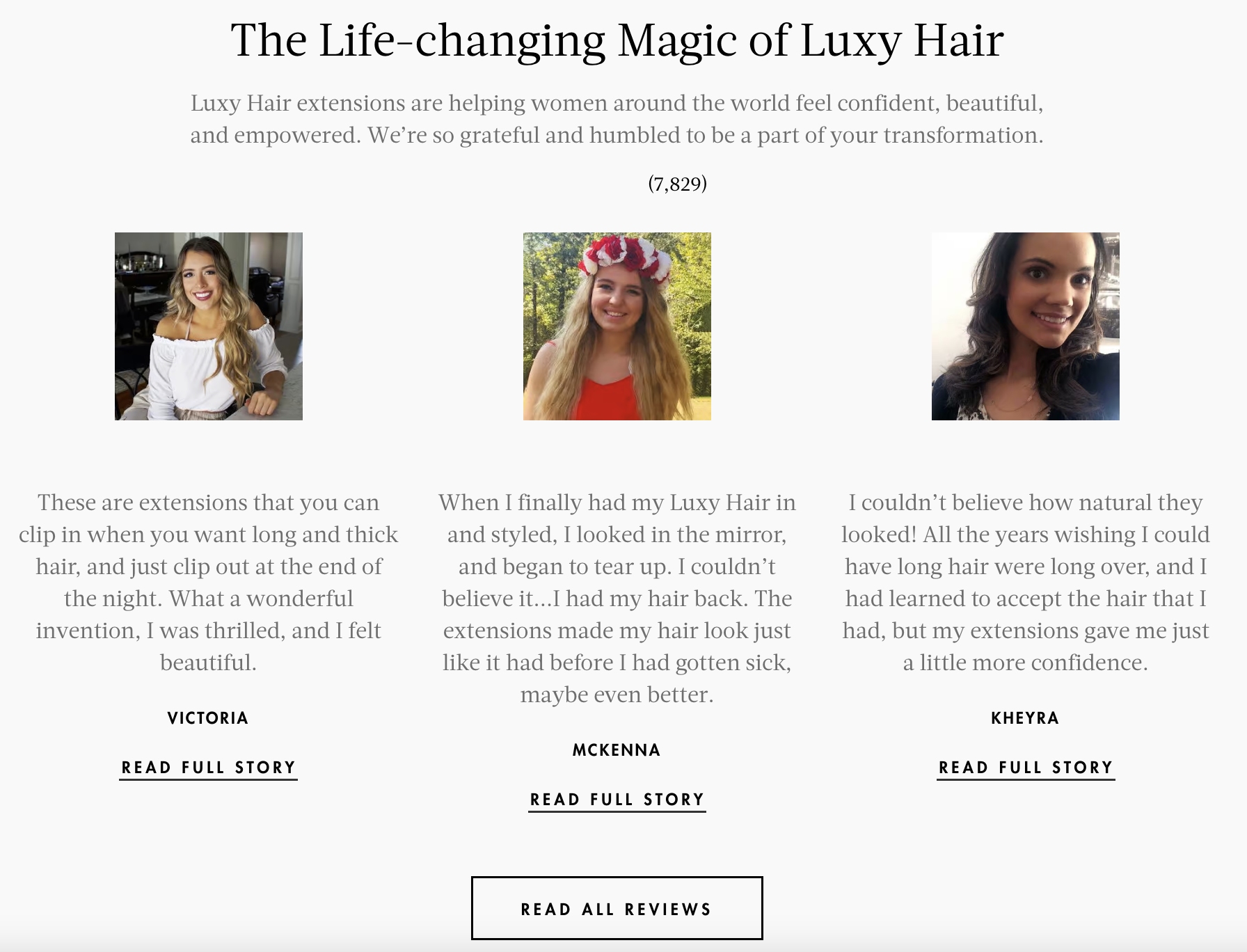Select the VICTORIA reviewer name
The height and width of the screenshot is (952, 1247).
click(x=208, y=718)
